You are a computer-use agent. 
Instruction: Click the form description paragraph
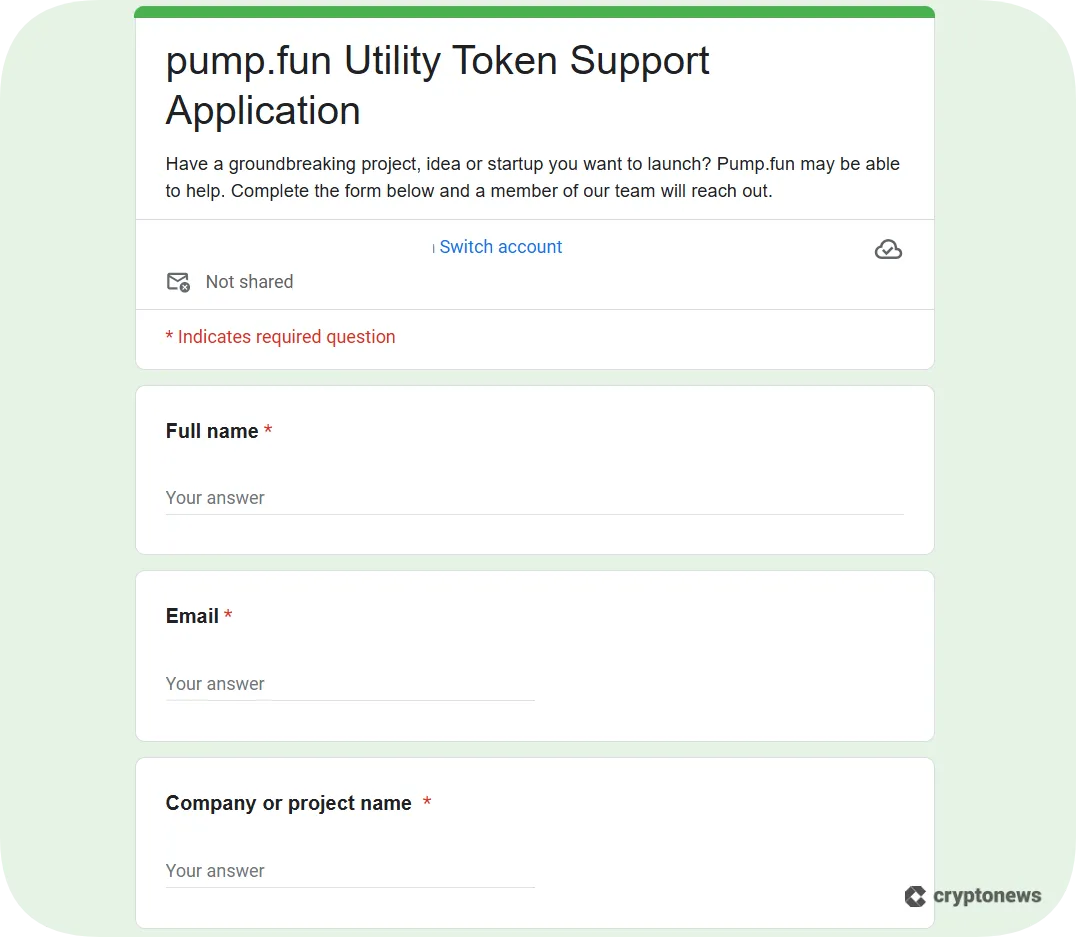[532, 177]
